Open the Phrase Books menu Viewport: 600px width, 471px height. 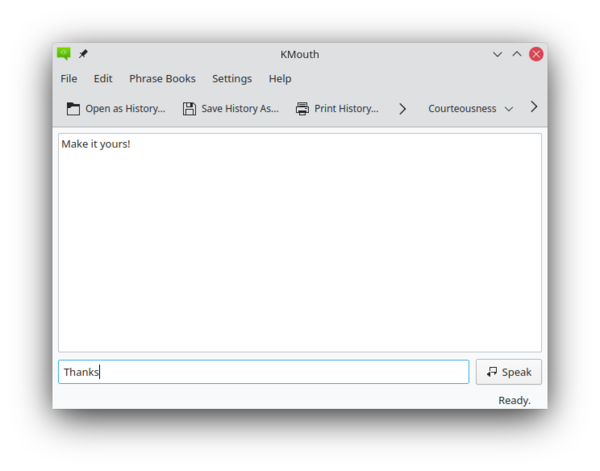162,78
